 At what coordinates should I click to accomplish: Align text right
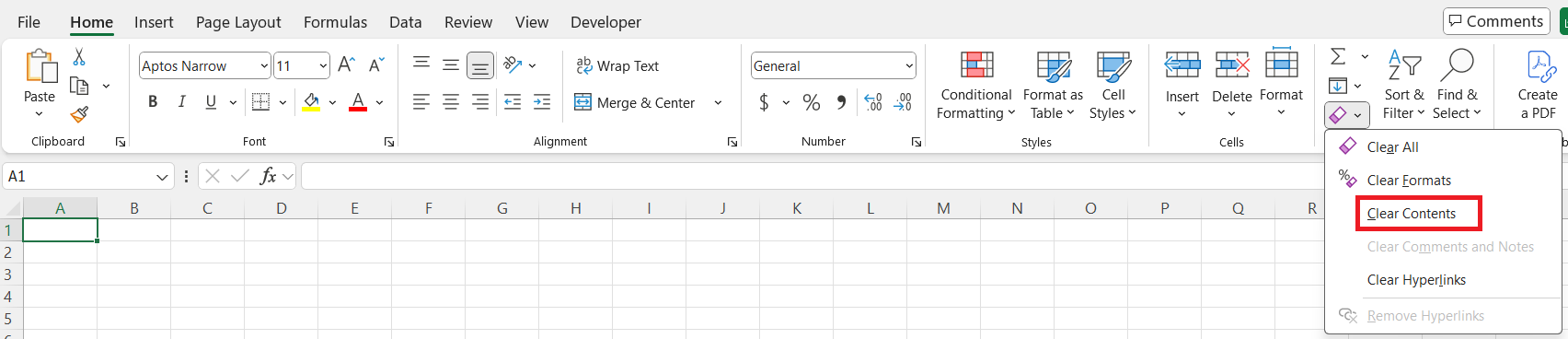480,102
